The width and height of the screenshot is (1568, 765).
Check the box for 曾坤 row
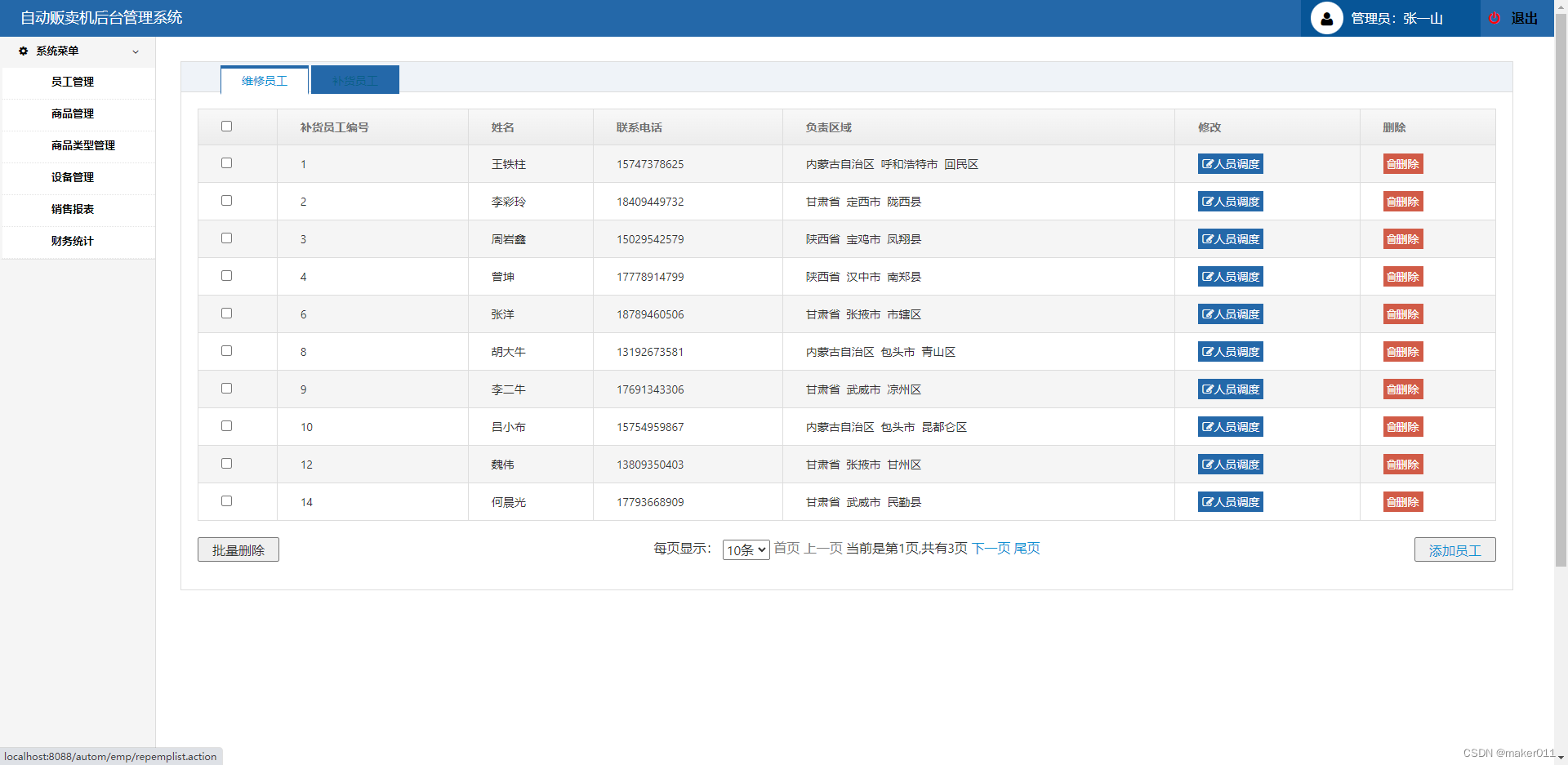pyautogui.click(x=226, y=276)
